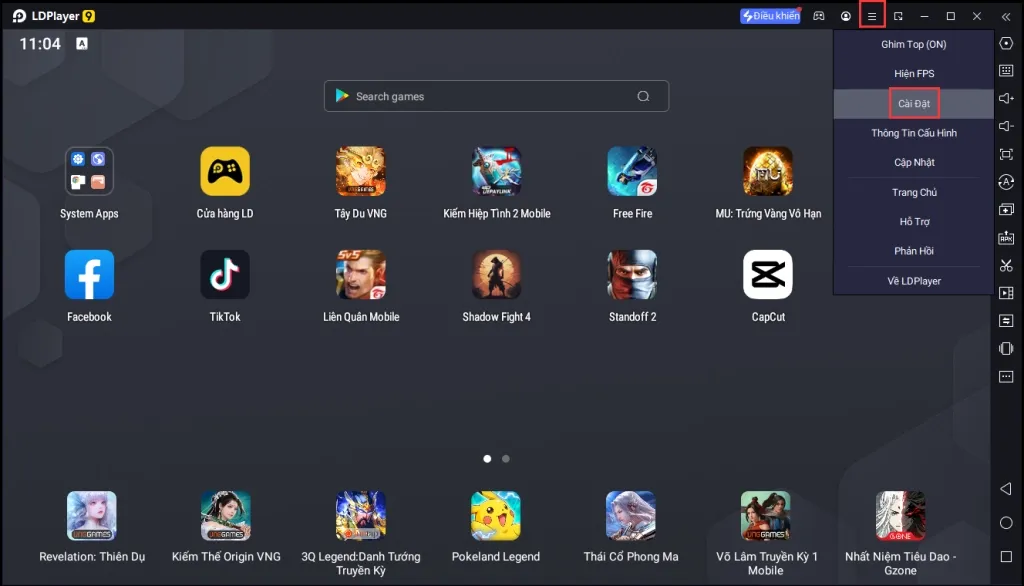
Task: Click the Android back navigation button
Action: (x=1005, y=490)
